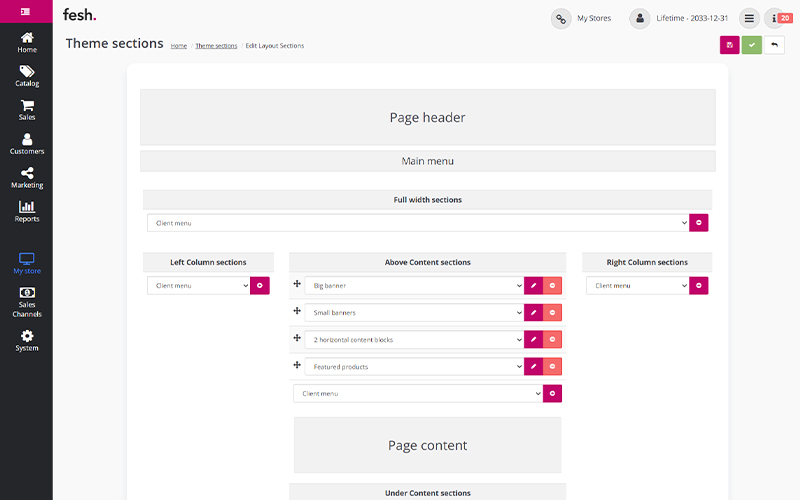
Task: Go to Sales Channels in sidebar
Action: click(x=27, y=300)
